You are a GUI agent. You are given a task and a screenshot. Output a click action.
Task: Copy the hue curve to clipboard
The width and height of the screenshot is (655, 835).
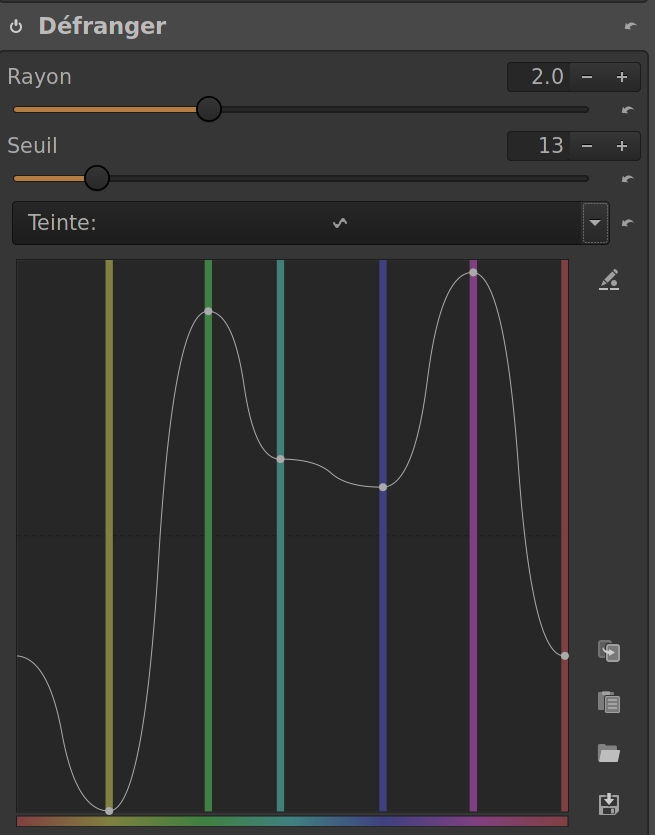[609, 652]
